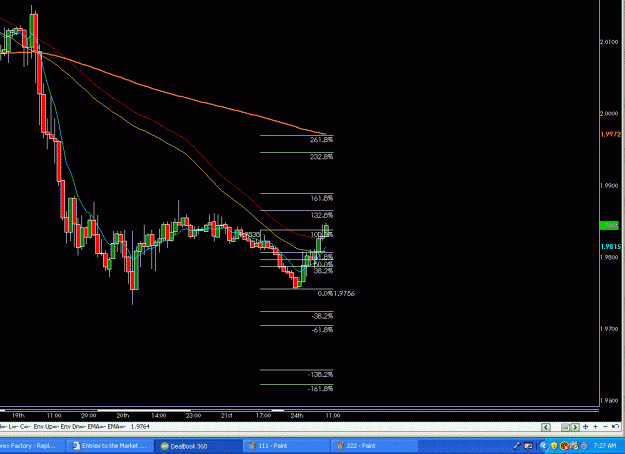Click the chart icon beside the right arrow

(566, 427)
